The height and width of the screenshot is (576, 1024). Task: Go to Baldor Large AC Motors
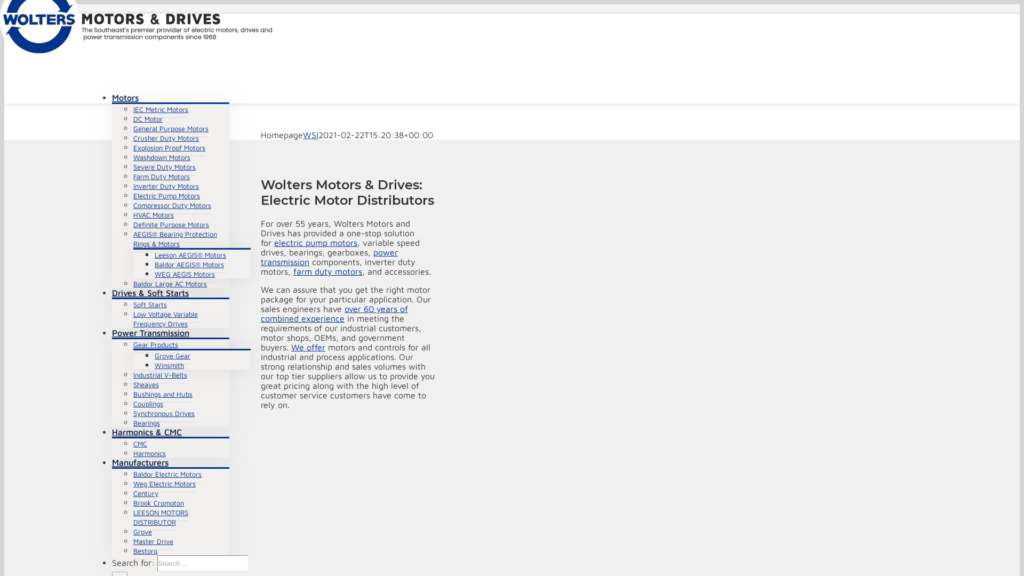click(170, 284)
